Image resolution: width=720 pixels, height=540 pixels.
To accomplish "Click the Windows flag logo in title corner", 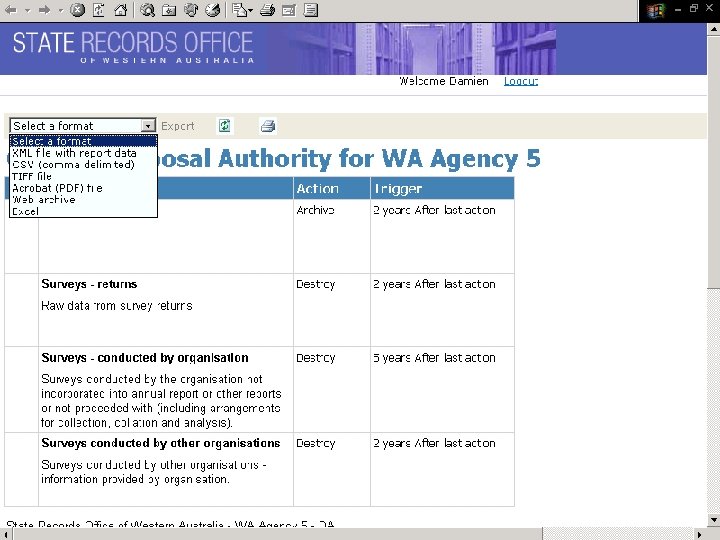I will tap(655, 11).
